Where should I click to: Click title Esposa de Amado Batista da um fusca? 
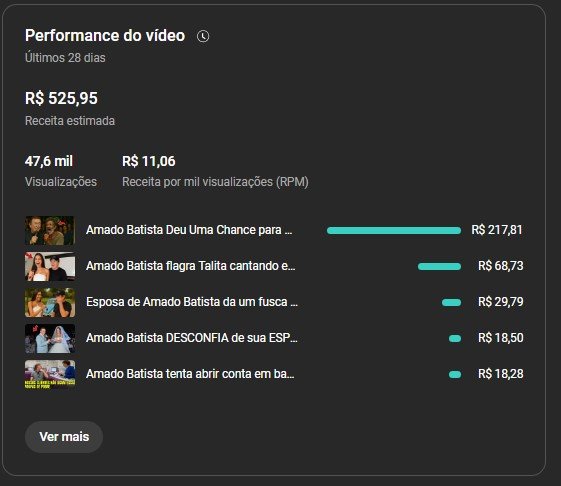coord(191,302)
